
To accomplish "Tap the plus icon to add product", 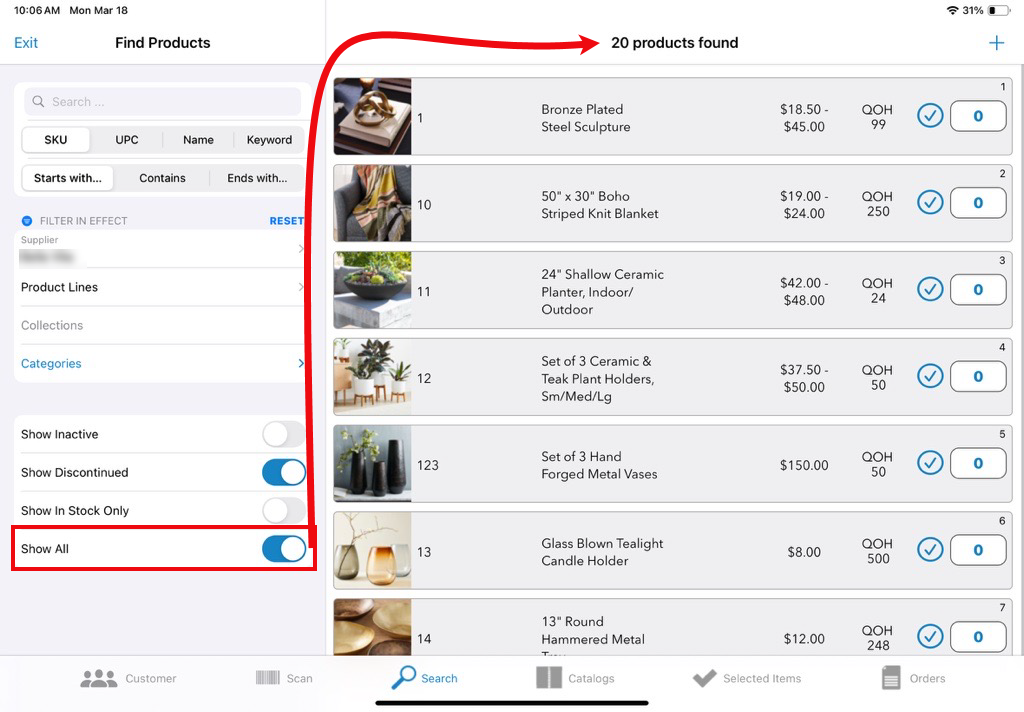I will pos(996,43).
